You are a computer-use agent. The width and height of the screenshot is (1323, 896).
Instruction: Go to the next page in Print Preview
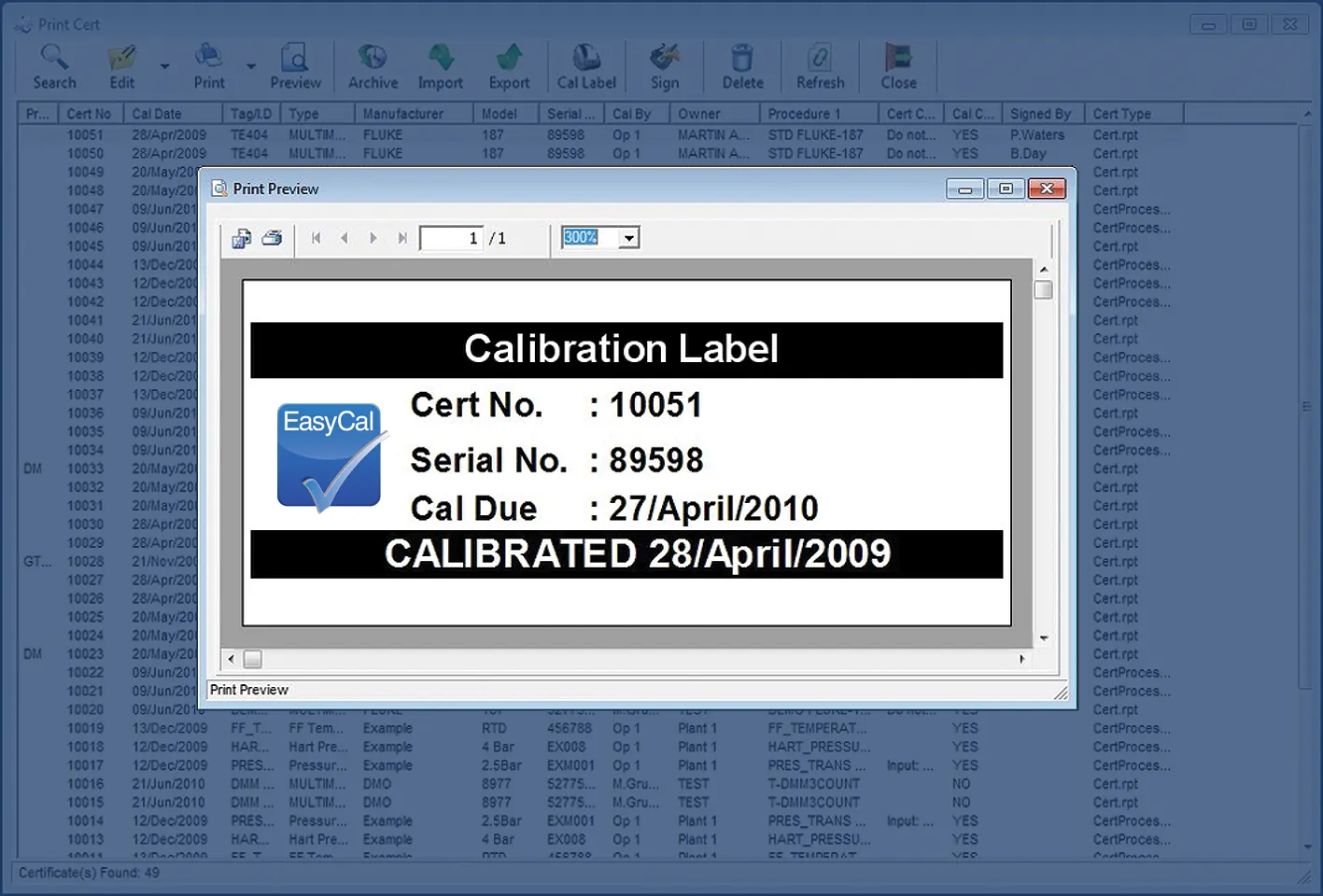coord(373,238)
